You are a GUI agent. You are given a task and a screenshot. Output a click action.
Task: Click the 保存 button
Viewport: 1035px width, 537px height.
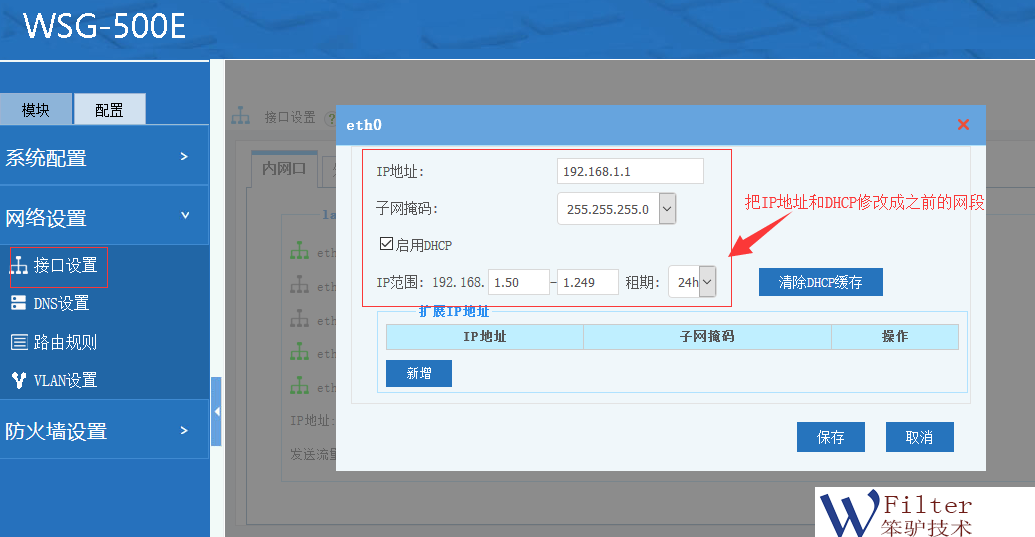830,437
